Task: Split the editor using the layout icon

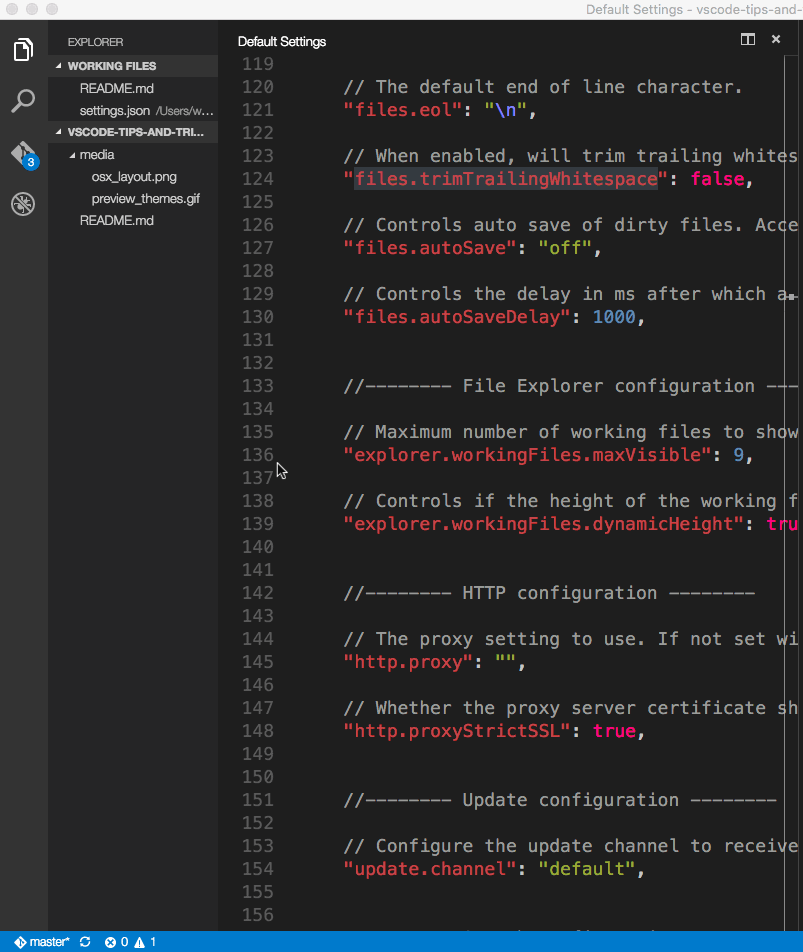Action: coord(748,39)
